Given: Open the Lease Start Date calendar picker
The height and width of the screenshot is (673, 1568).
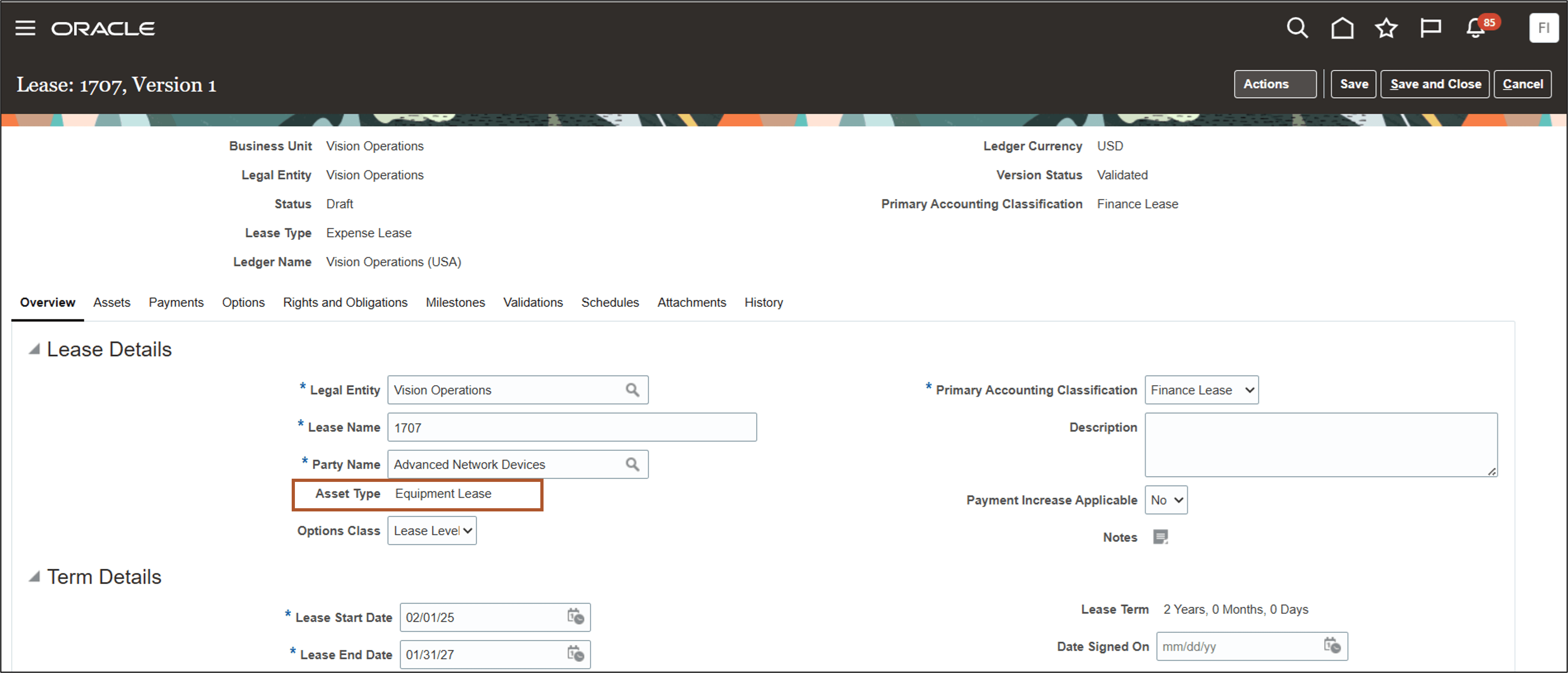Looking at the screenshot, I should click(576, 617).
